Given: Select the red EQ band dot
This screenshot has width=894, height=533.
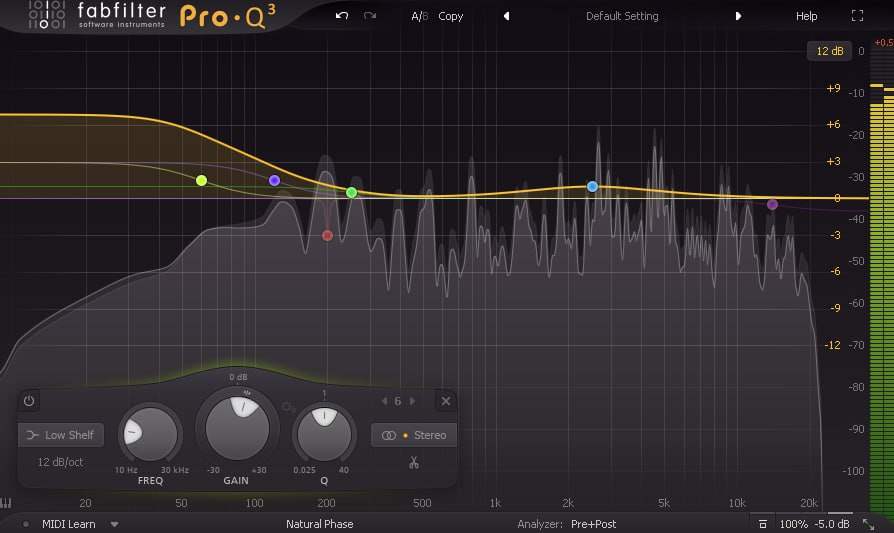Looking at the screenshot, I should click(x=327, y=235).
